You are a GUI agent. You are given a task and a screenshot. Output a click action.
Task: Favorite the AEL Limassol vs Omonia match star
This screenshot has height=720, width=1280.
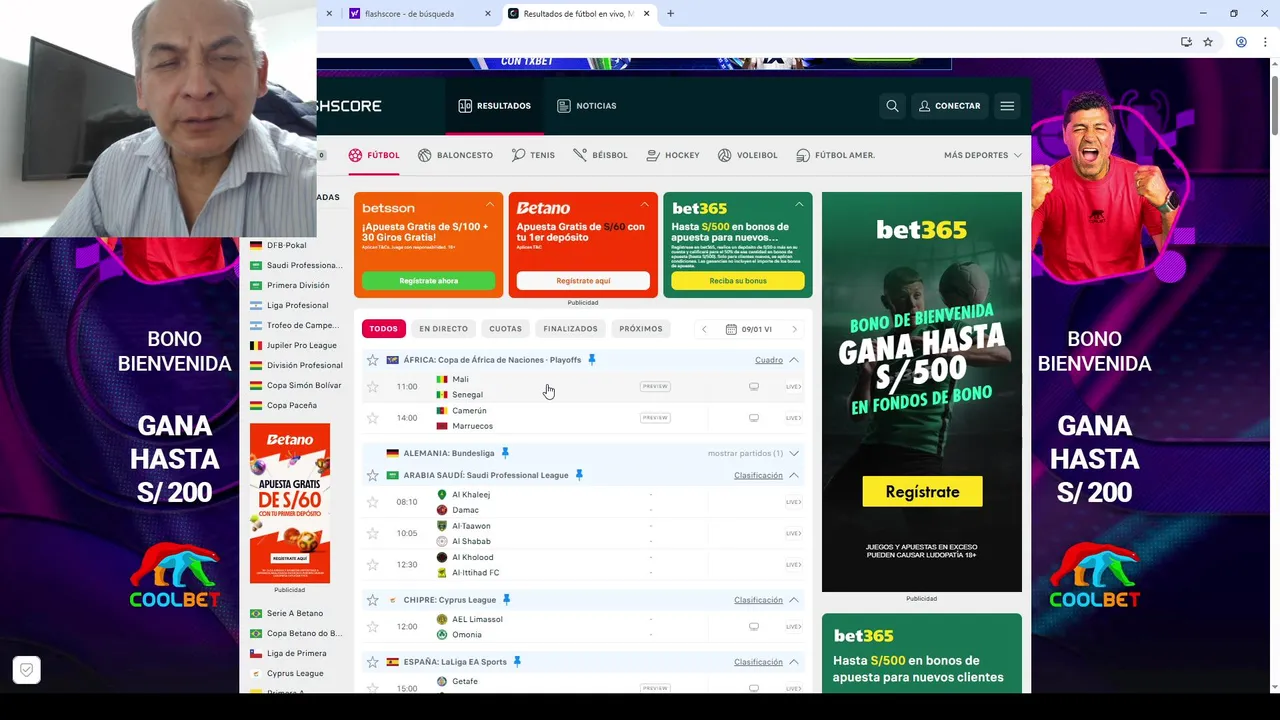[x=373, y=627]
